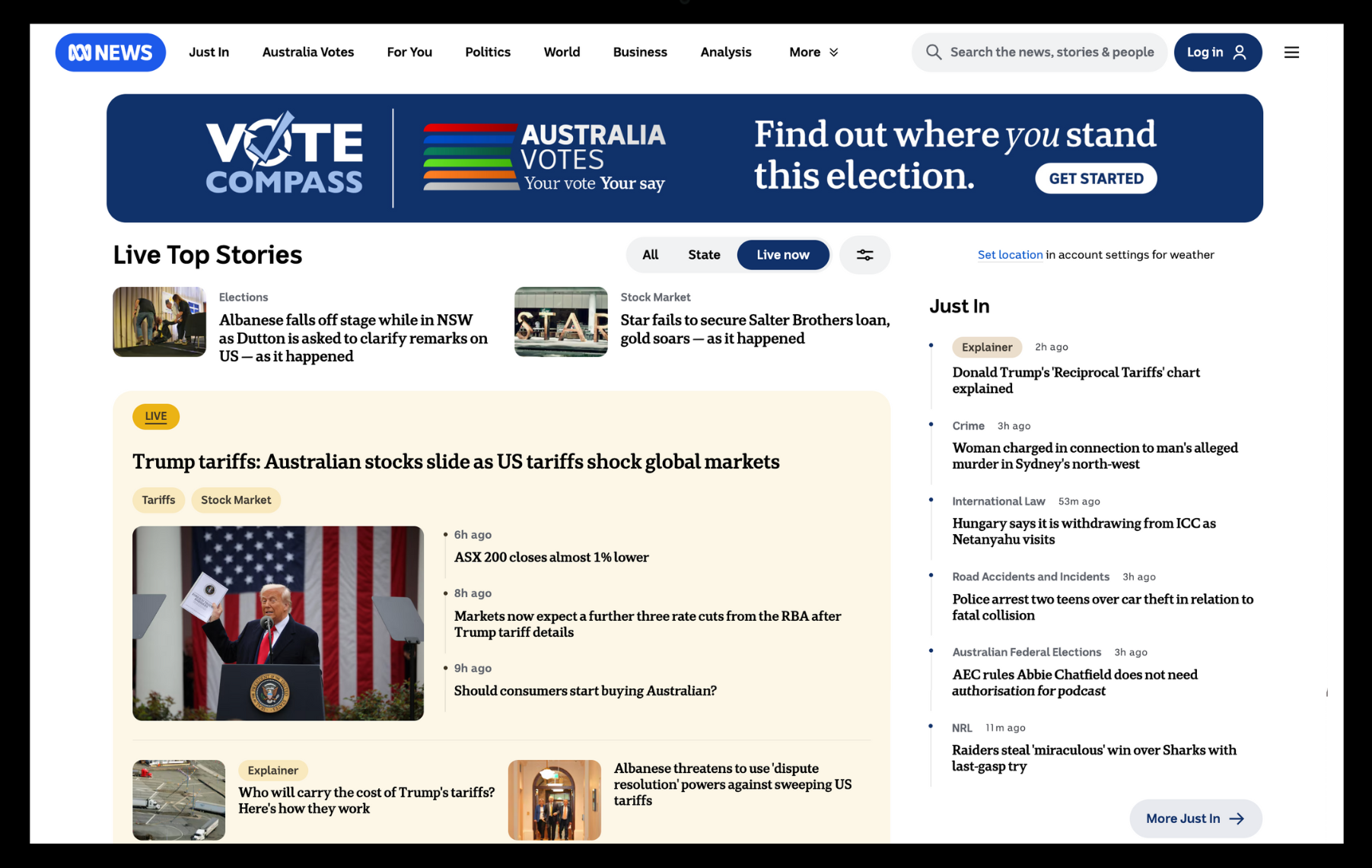Open the Star building thumbnail
This screenshot has width=1372, height=868.
coord(561,322)
